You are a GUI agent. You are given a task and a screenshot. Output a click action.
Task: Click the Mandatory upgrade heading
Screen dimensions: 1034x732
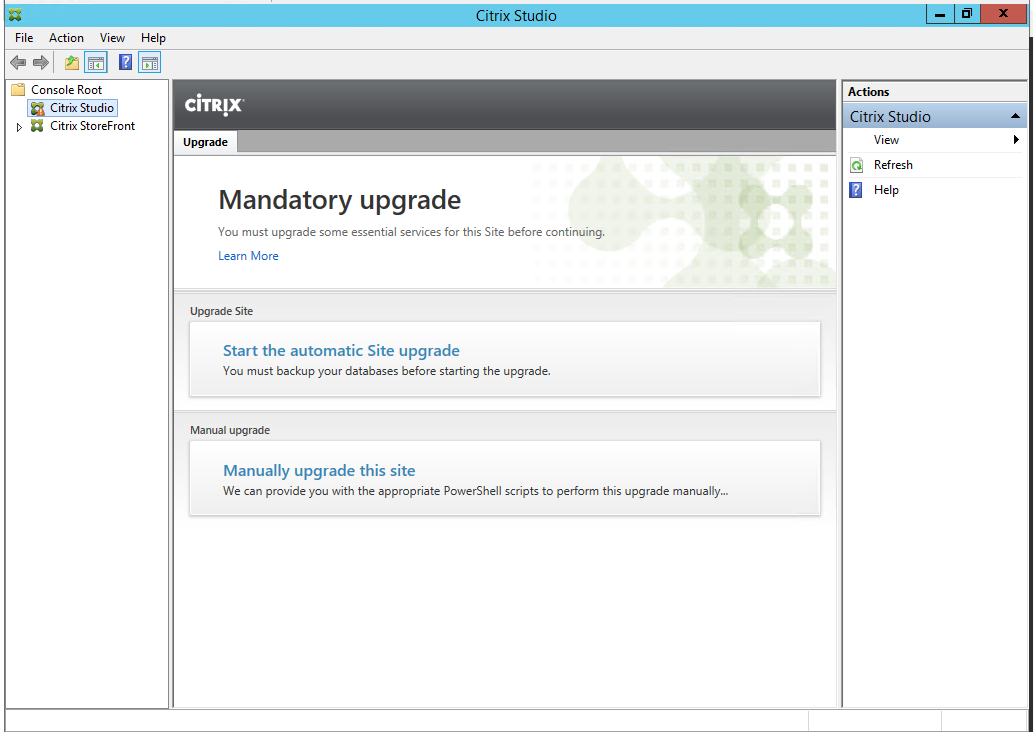pyautogui.click(x=340, y=200)
